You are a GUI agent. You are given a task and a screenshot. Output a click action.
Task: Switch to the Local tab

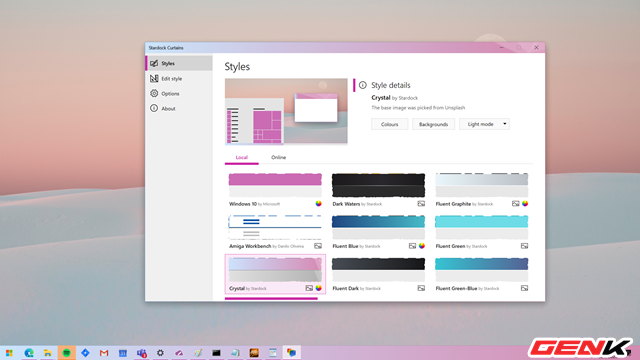click(x=242, y=158)
